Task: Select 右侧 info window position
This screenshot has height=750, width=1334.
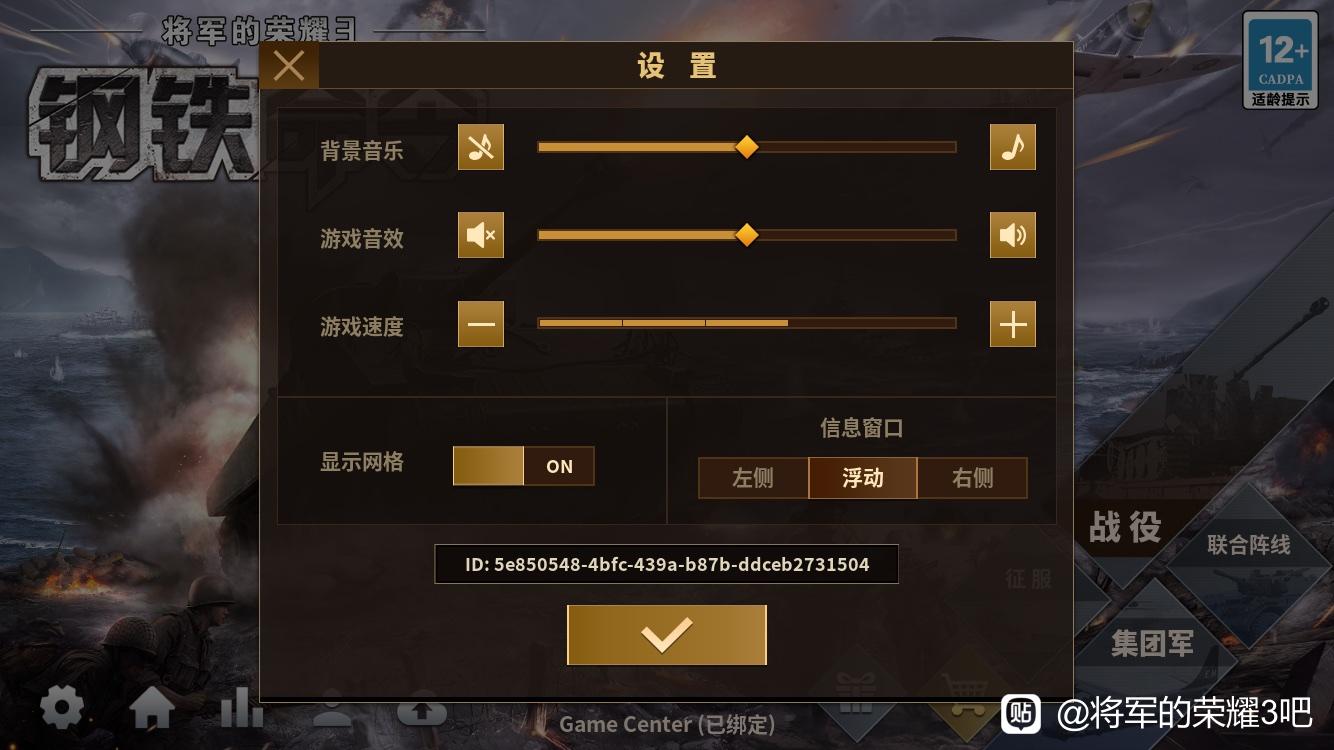Action: pos(972,478)
